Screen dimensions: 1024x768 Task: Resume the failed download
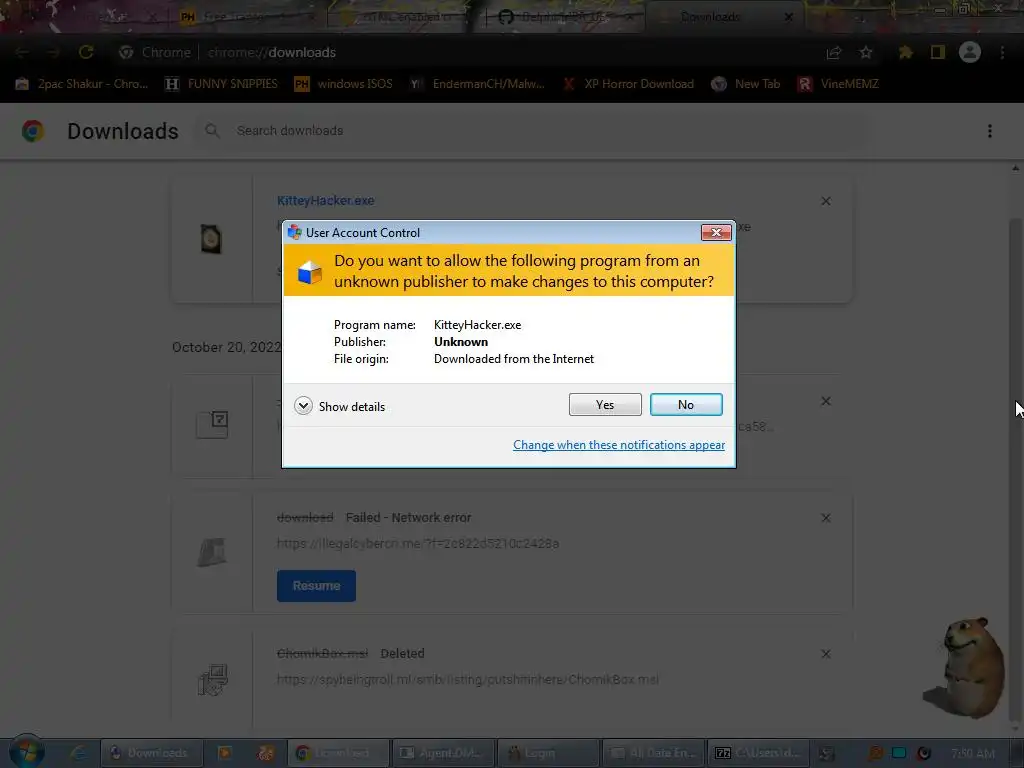click(x=316, y=586)
